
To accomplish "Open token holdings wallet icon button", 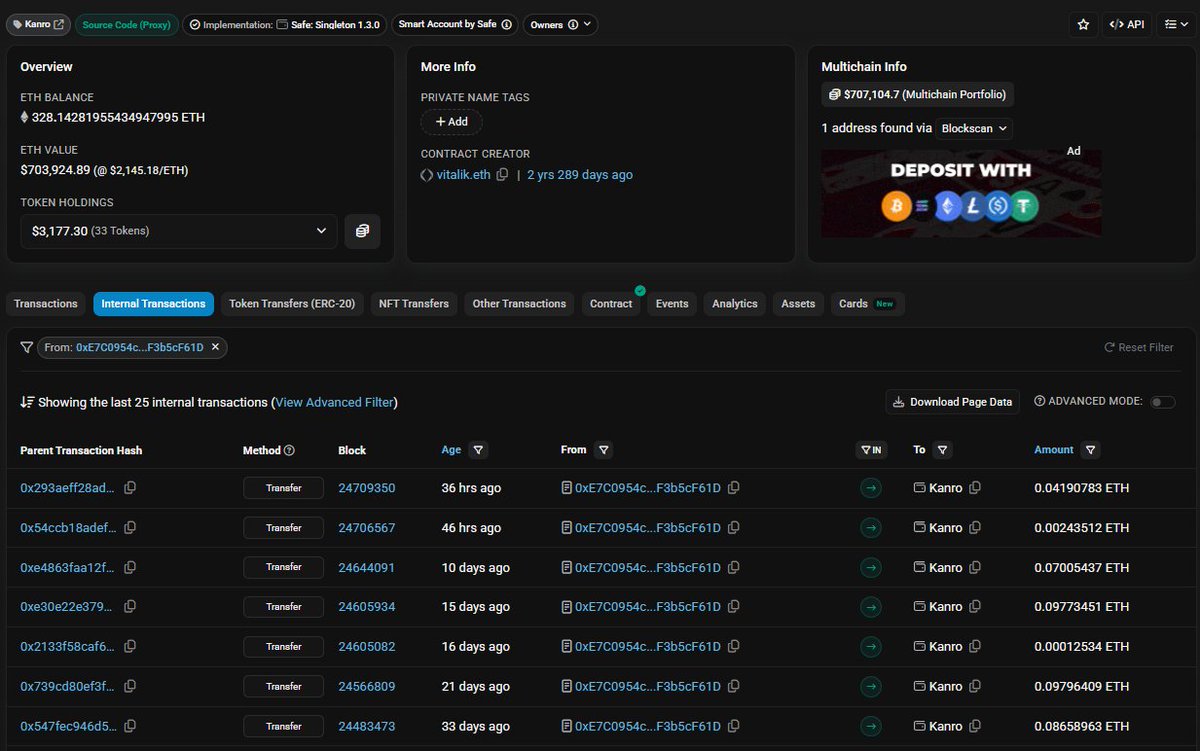I will pos(362,231).
